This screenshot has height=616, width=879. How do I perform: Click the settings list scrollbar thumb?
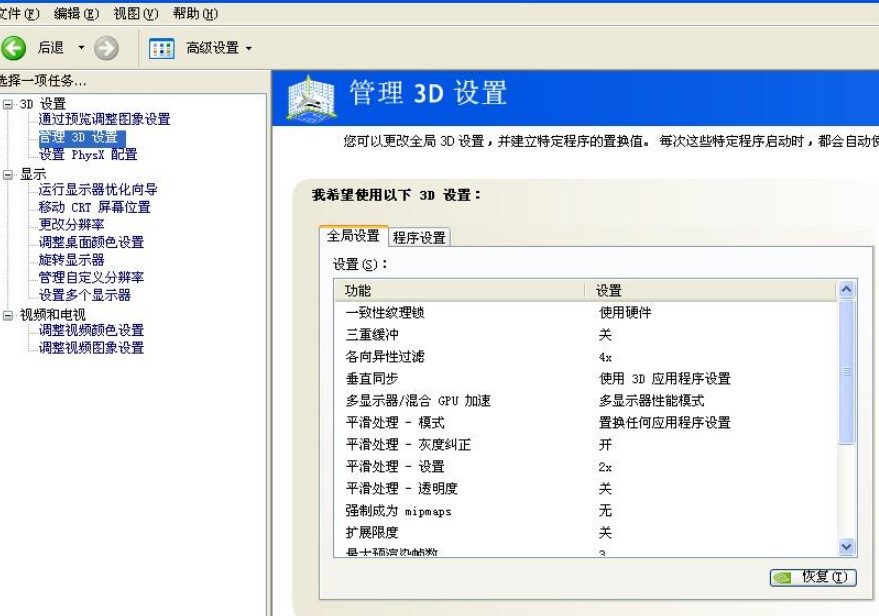point(846,372)
